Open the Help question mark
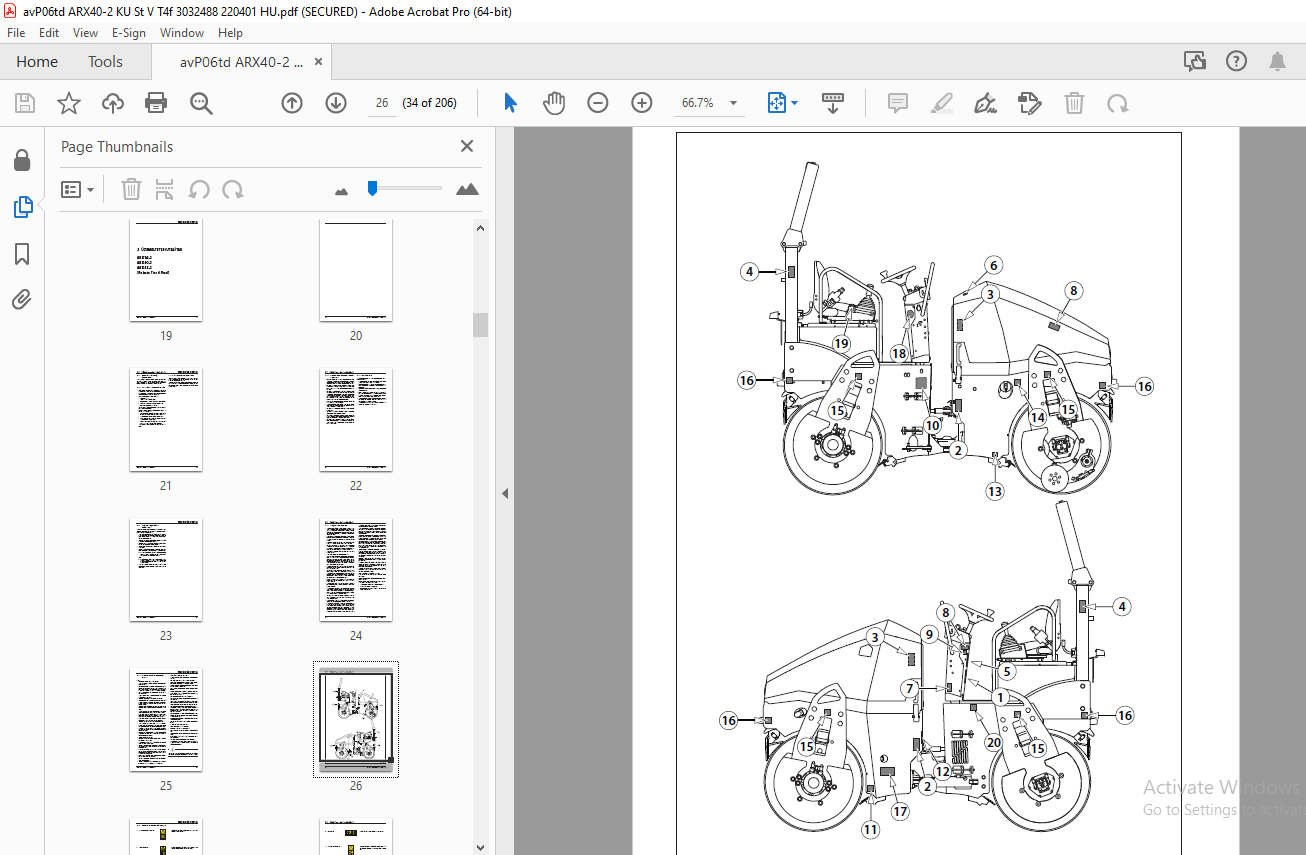The width and height of the screenshot is (1306, 855). tap(1236, 61)
